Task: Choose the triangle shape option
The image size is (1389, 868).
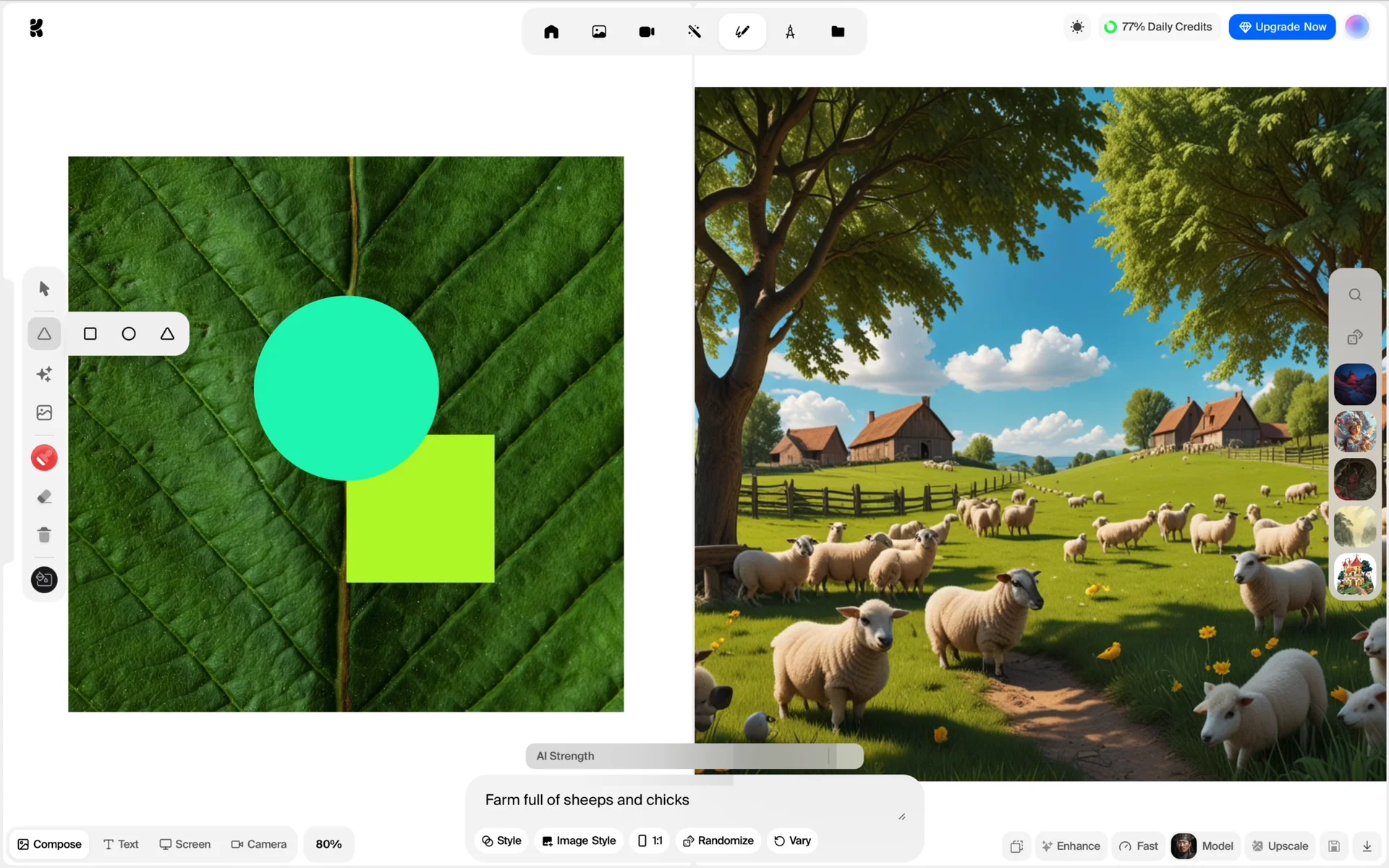Action: tap(167, 333)
